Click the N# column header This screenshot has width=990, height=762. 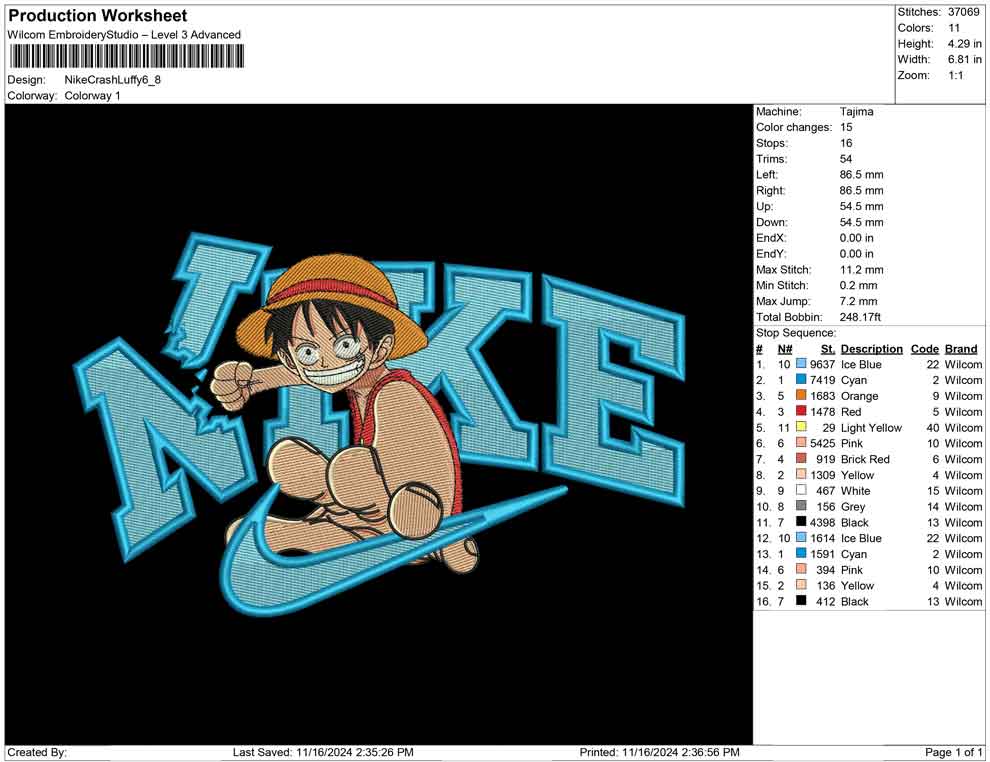[x=785, y=348]
